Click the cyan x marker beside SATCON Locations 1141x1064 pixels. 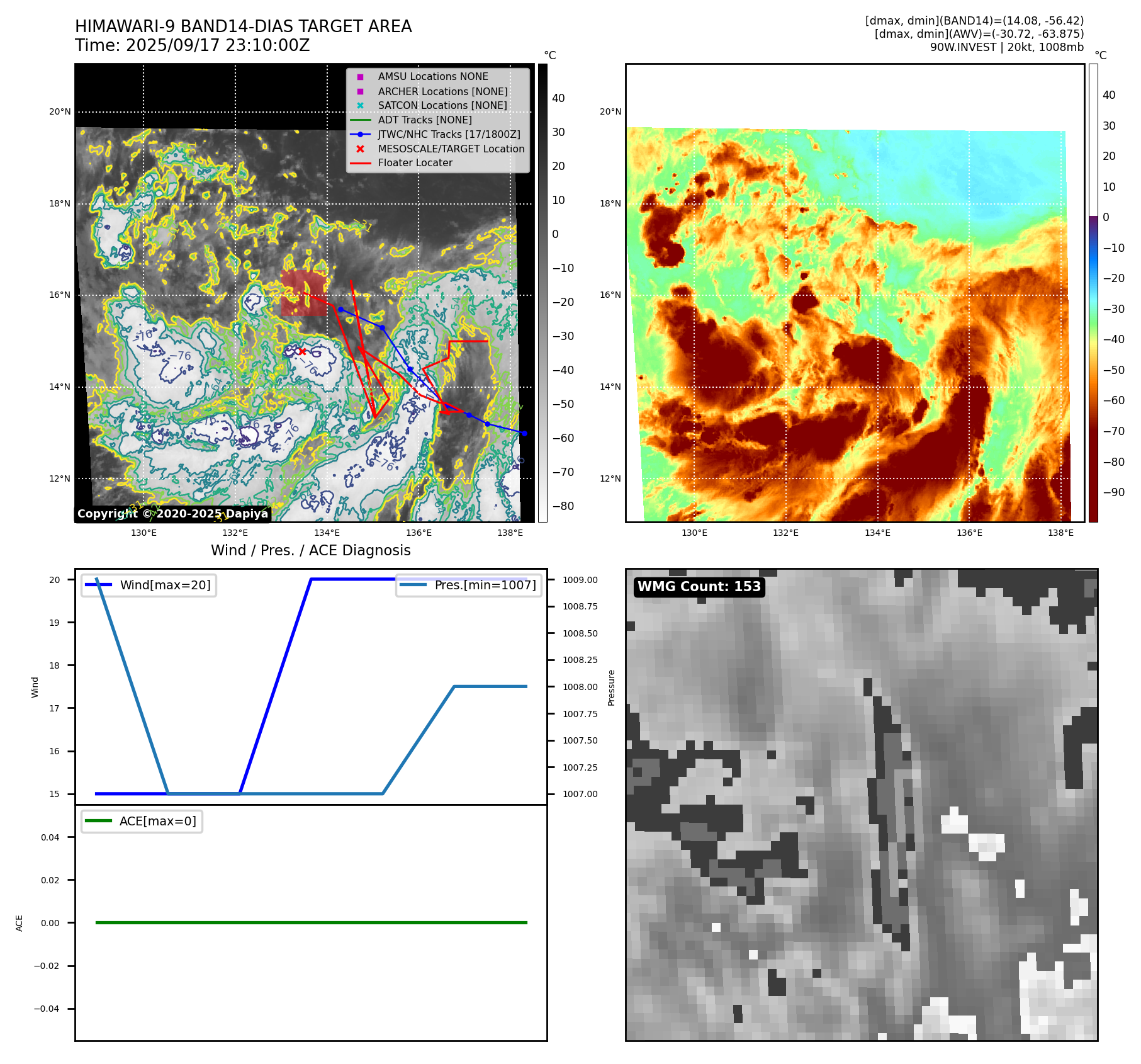[360, 105]
